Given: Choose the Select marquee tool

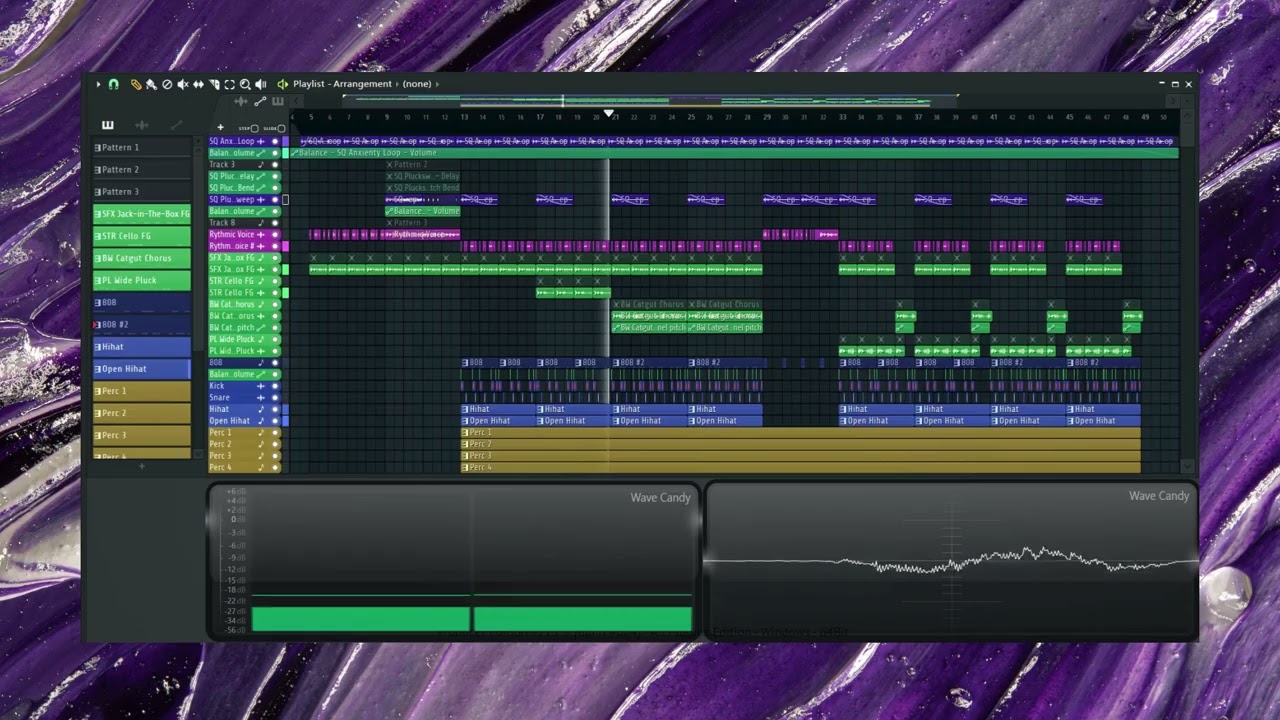Looking at the screenshot, I should [229, 84].
